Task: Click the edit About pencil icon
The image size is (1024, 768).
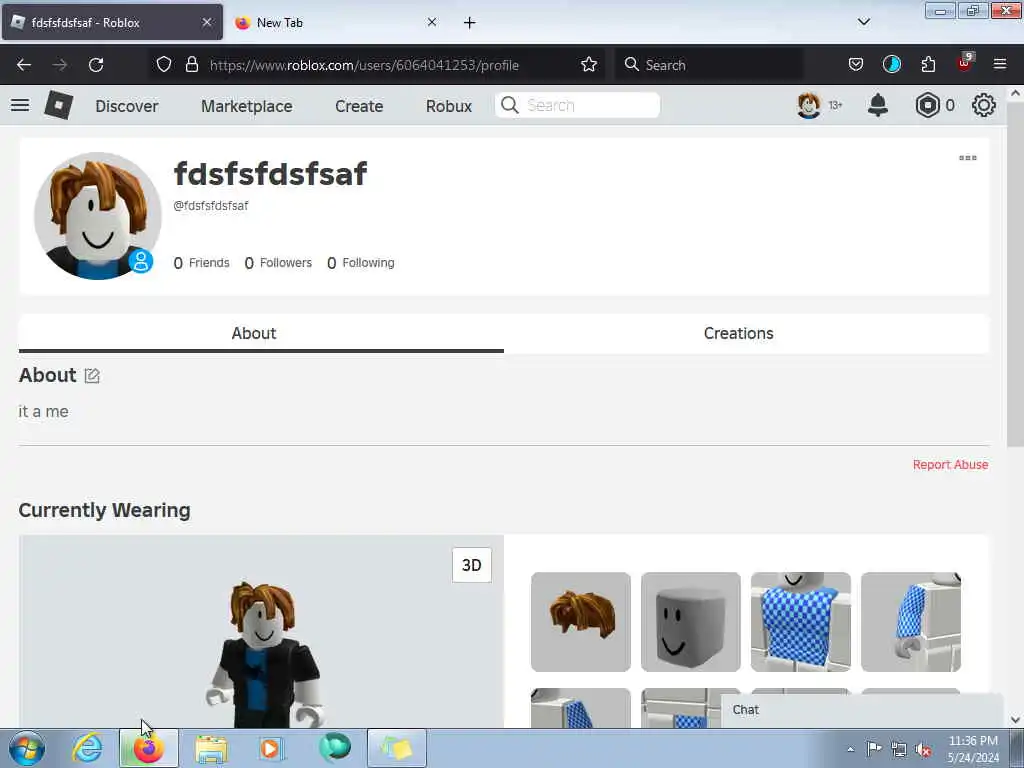Action: coord(92,376)
